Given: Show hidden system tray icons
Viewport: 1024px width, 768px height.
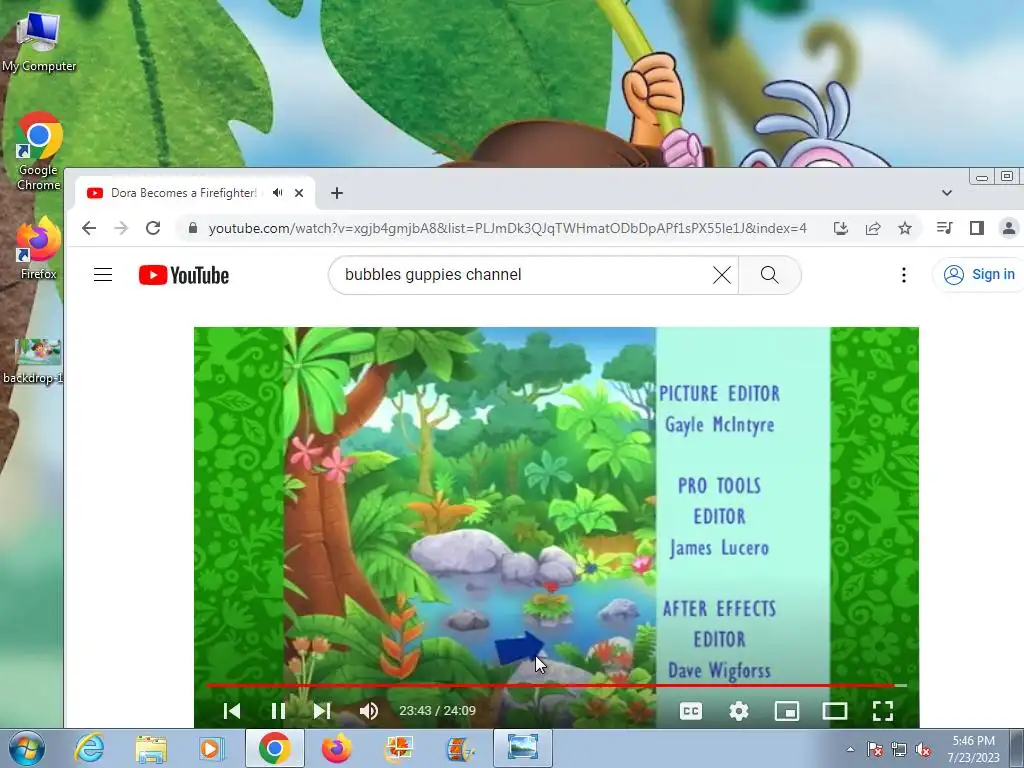Looking at the screenshot, I should point(850,749).
